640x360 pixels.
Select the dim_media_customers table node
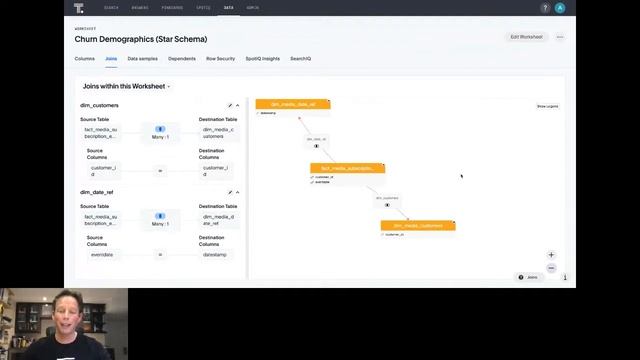pos(418,226)
